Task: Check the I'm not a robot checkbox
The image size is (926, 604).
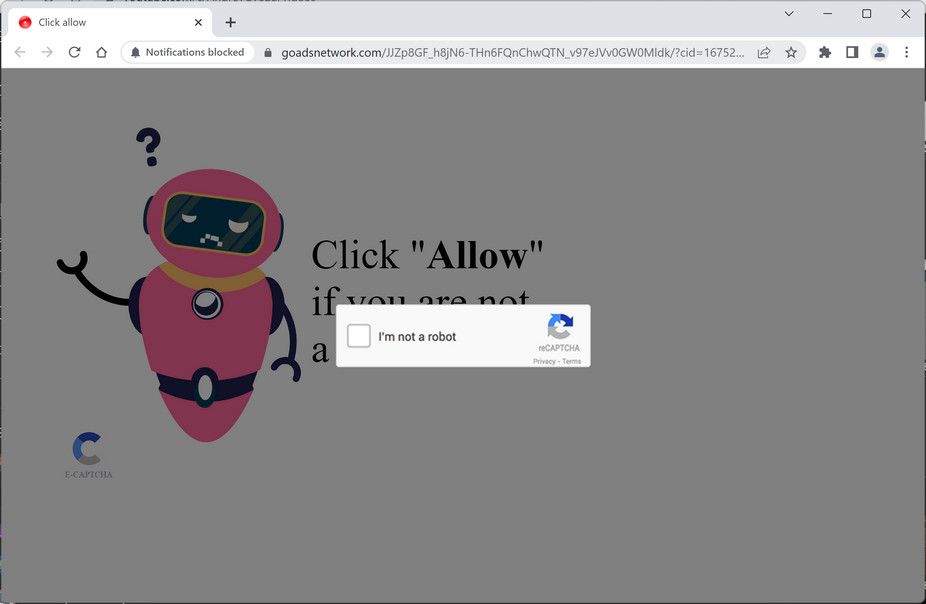Action: [358, 336]
